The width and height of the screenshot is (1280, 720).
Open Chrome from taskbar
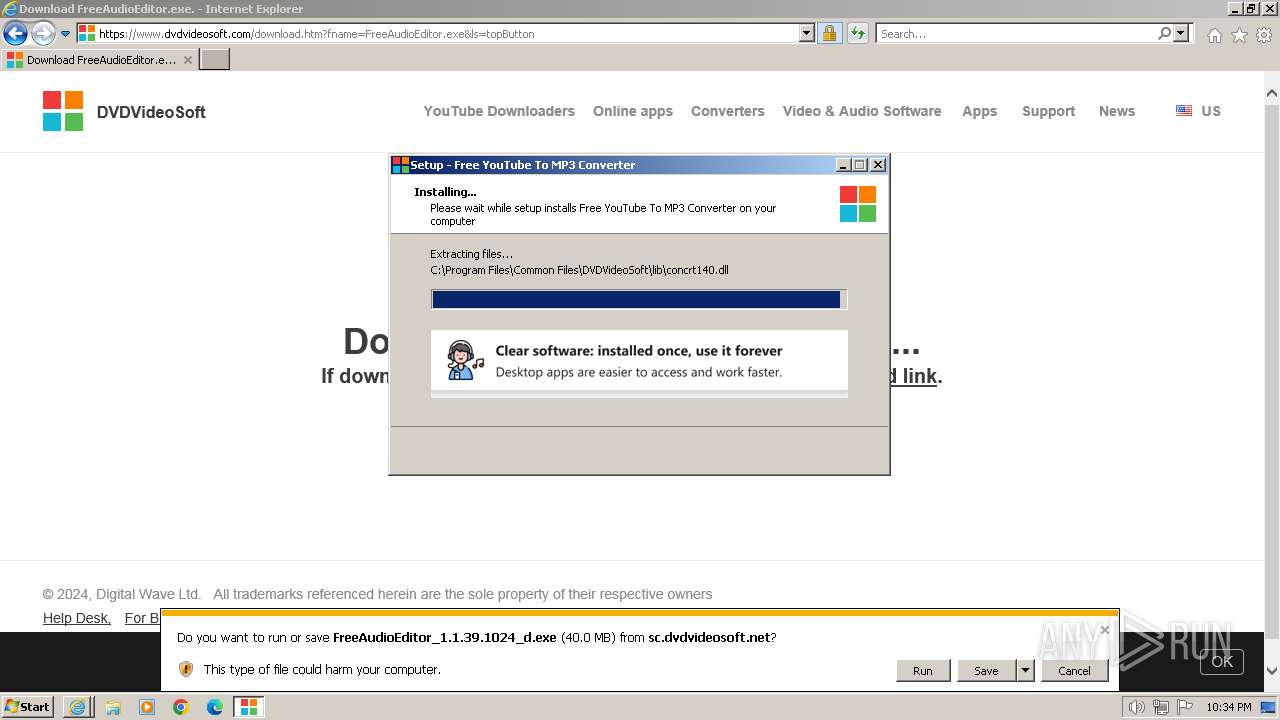click(181, 707)
